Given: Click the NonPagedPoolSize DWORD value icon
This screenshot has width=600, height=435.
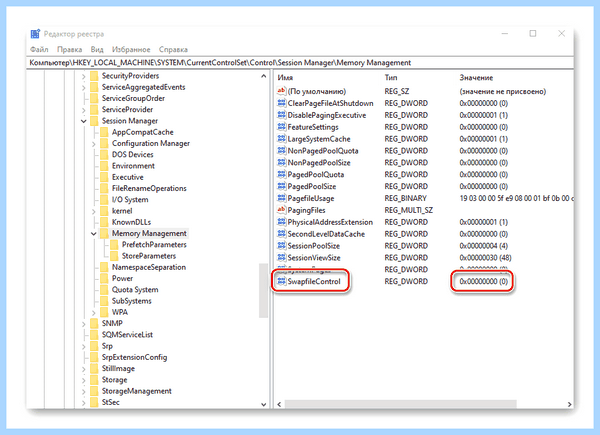Looking at the screenshot, I should [281, 162].
